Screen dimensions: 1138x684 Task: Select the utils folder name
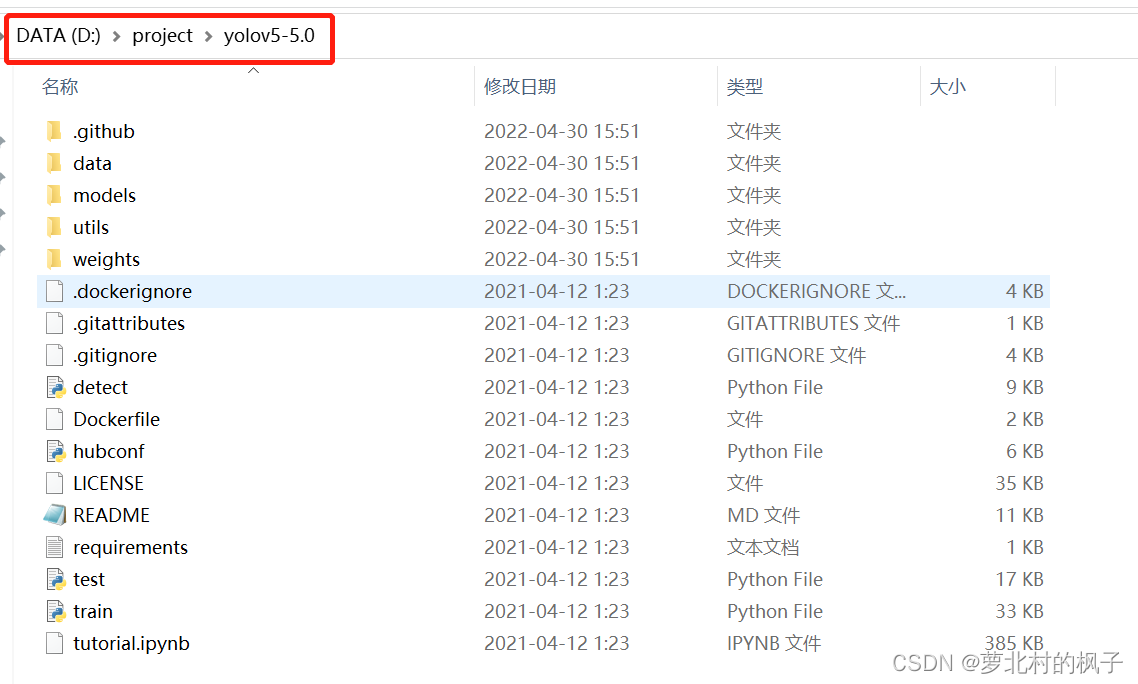91,227
